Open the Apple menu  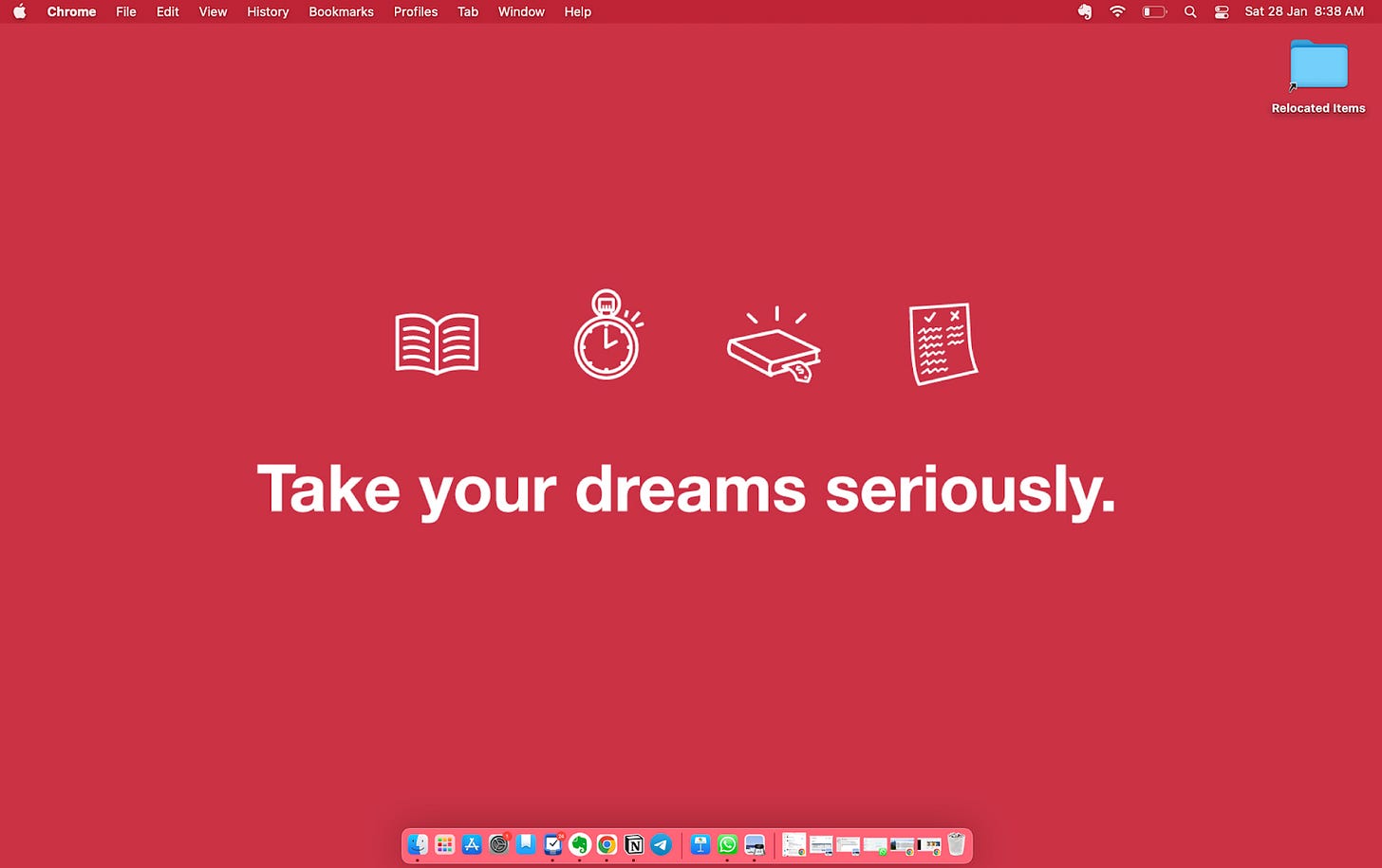pyautogui.click(x=19, y=11)
